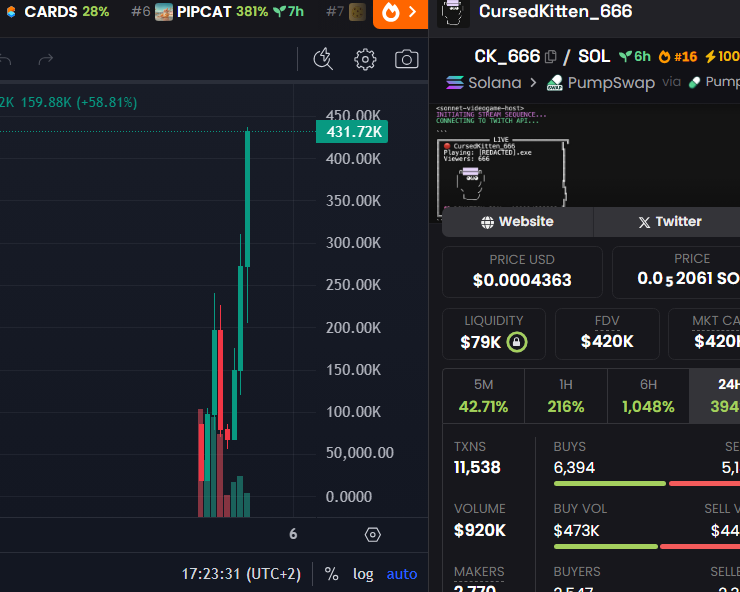Click the #7 trending token thumbnail
740x592 pixels.
pos(357,12)
